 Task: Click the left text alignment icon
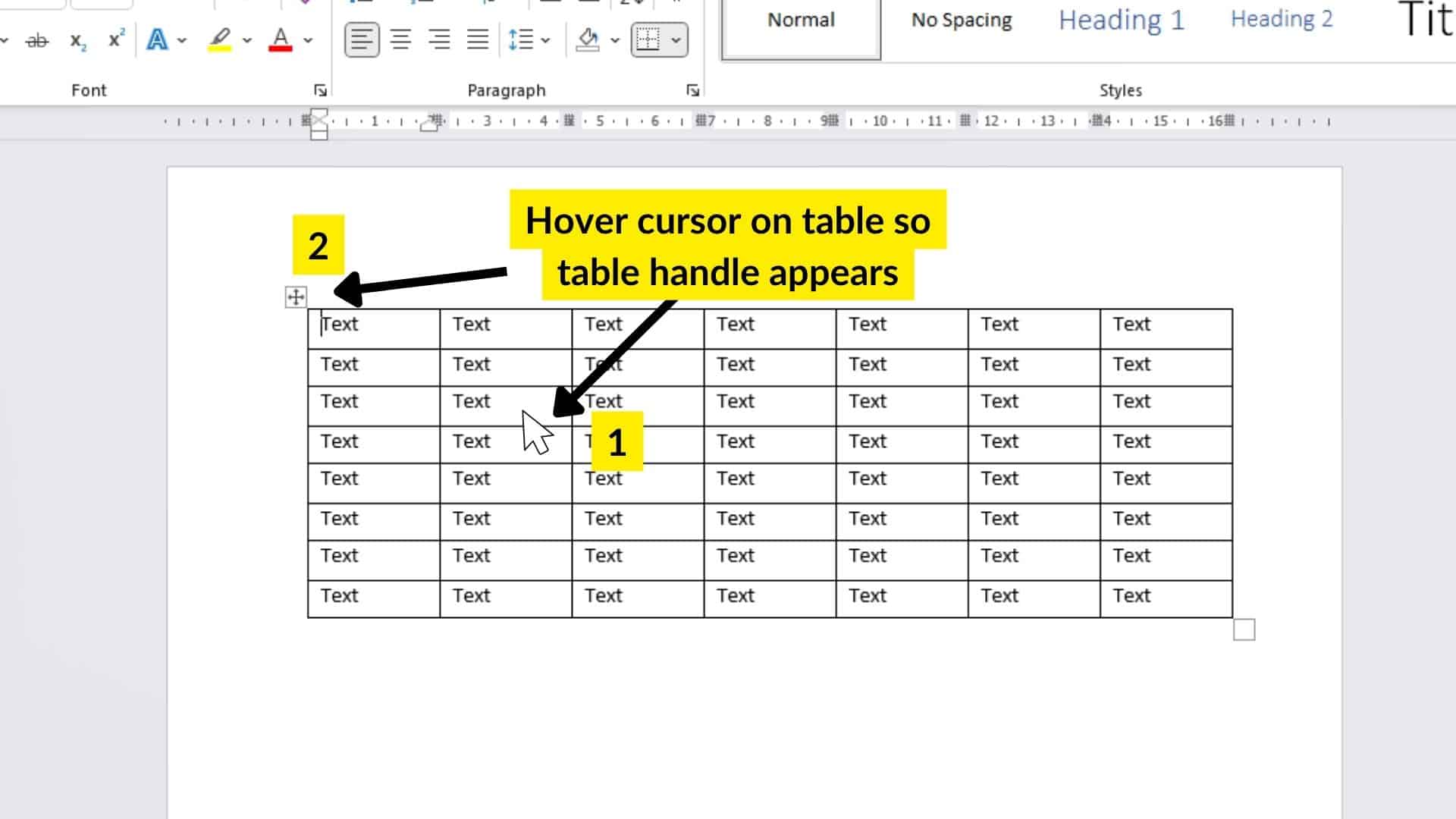360,40
